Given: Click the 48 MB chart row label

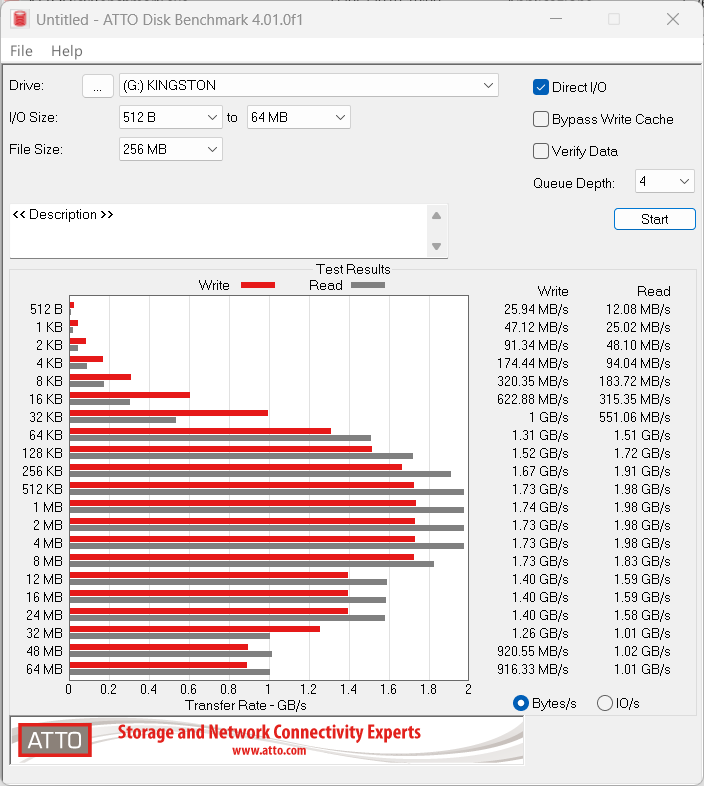Looking at the screenshot, I should [x=44, y=652].
